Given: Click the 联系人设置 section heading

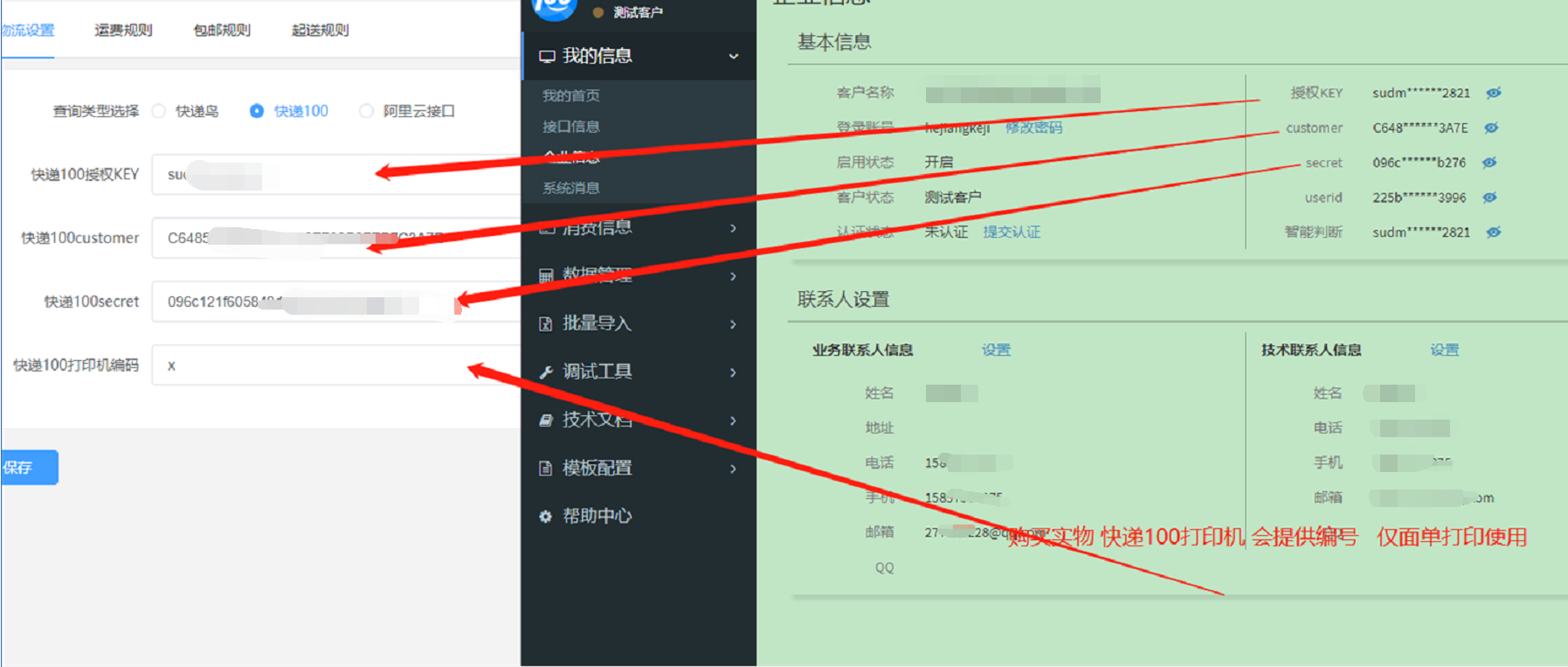Looking at the screenshot, I should [843, 300].
